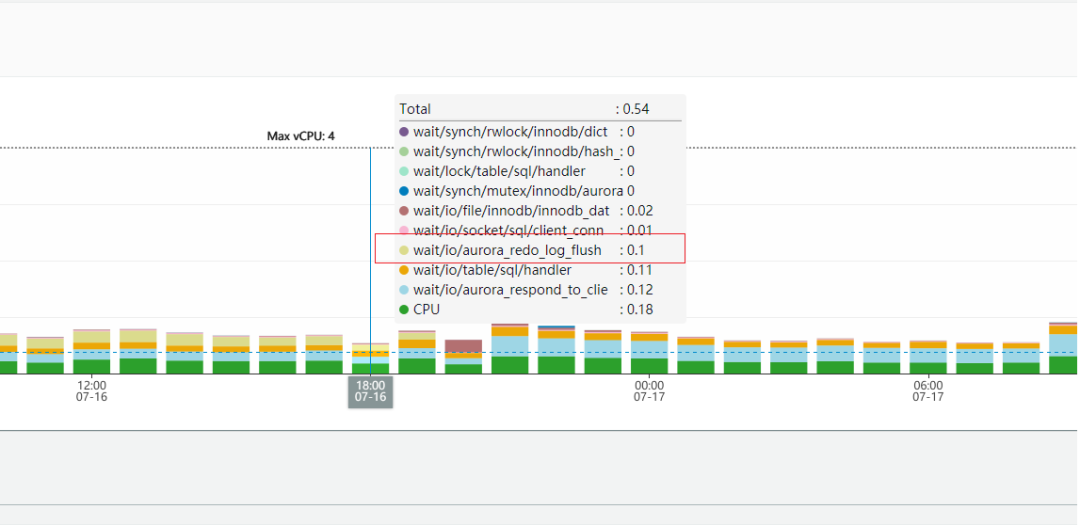Click the purple rwlock/innodb/dict legend dot
Viewport: 1080px width, 525px height.
pyautogui.click(x=404, y=131)
